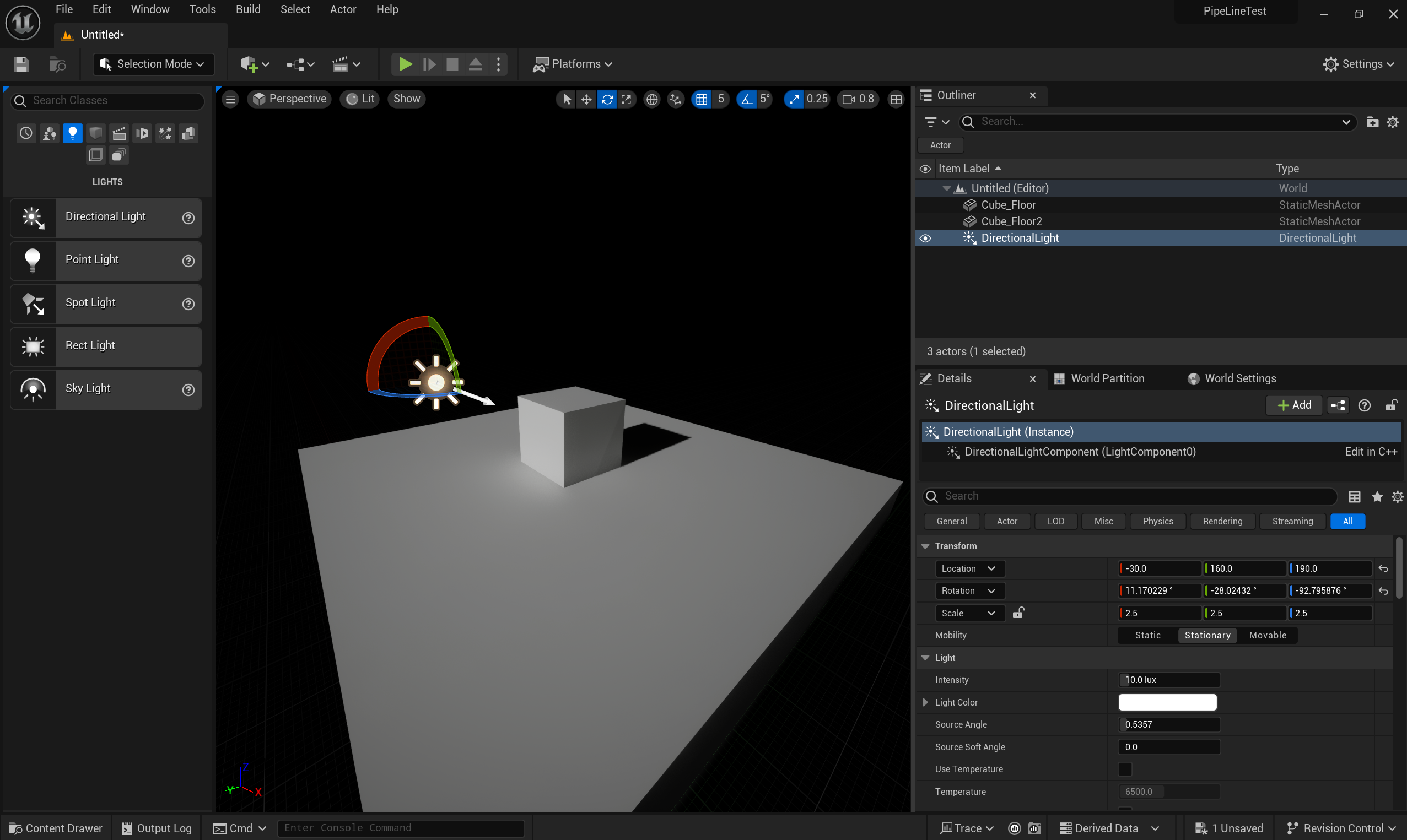Open the Build menu
The width and height of the screenshot is (1407, 840).
pyautogui.click(x=248, y=9)
